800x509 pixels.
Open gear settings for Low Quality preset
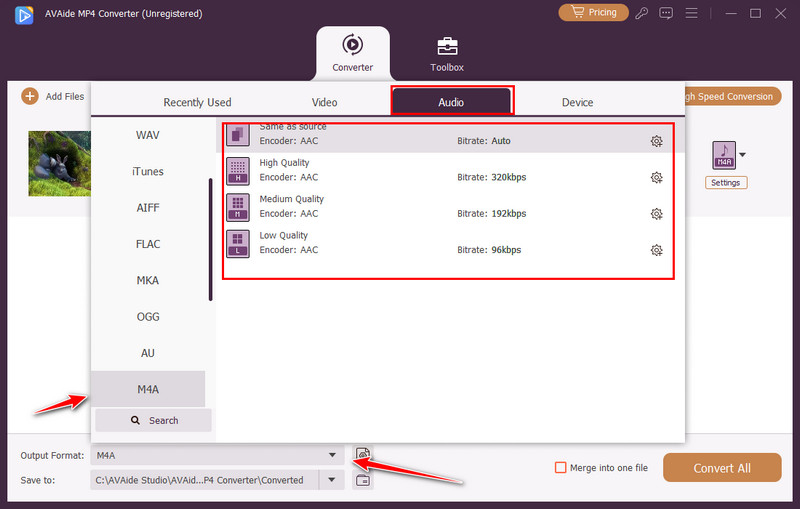click(656, 250)
